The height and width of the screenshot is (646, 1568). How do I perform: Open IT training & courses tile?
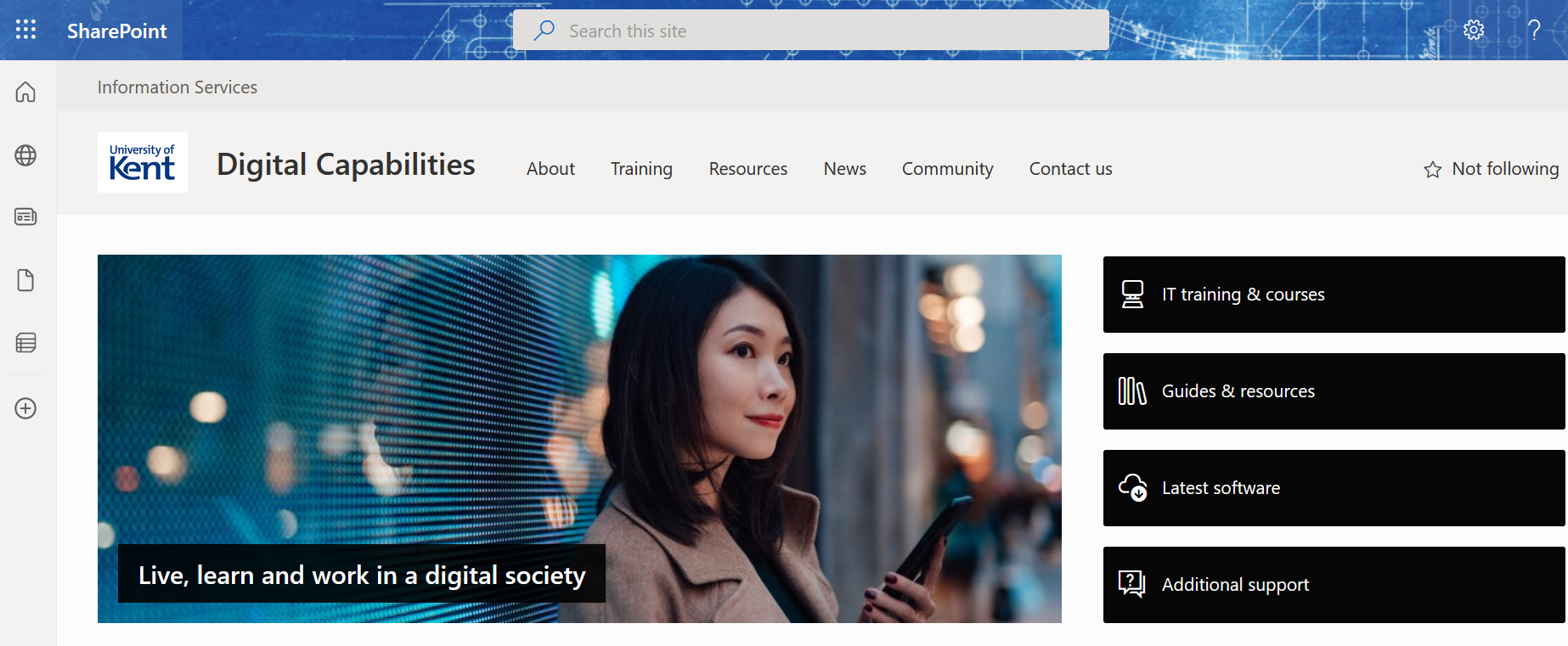[1334, 295]
